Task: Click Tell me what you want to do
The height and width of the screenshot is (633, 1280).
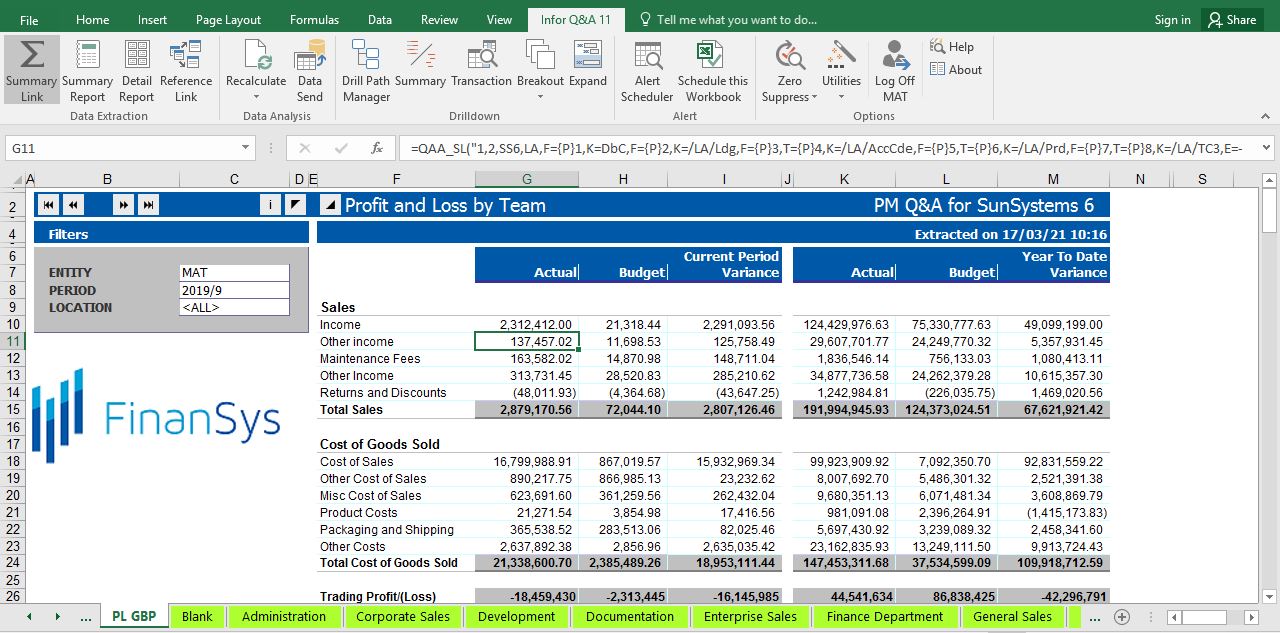Action: click(x=727, y=20)
